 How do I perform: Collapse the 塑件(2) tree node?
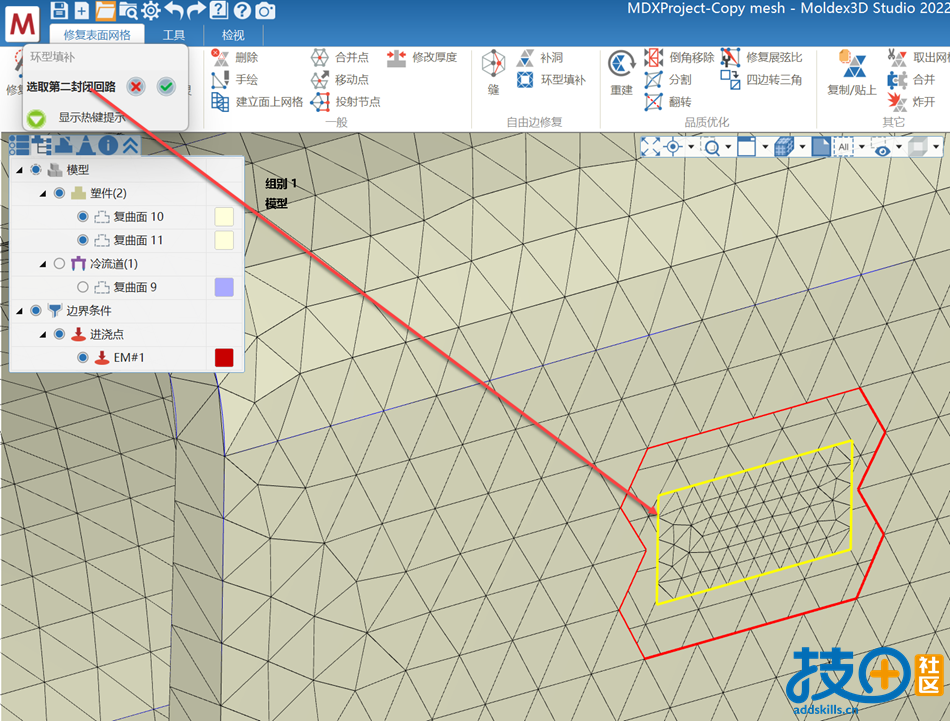tap(43, 194)
